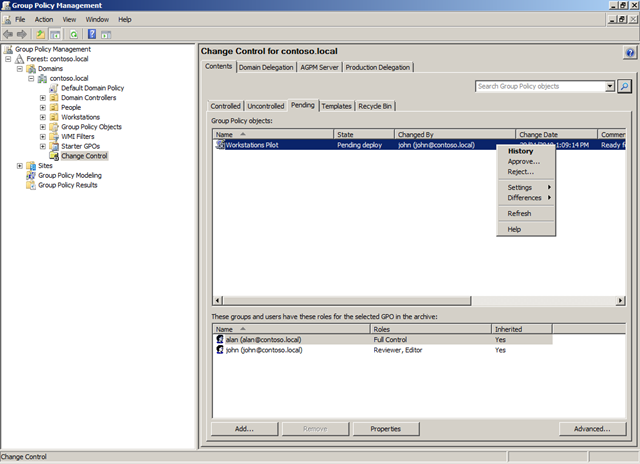The height and width of the screenshot is (464, 640).
Task: Select the Workstations Pilot GPO icon
Action: [x=220, y=145]
